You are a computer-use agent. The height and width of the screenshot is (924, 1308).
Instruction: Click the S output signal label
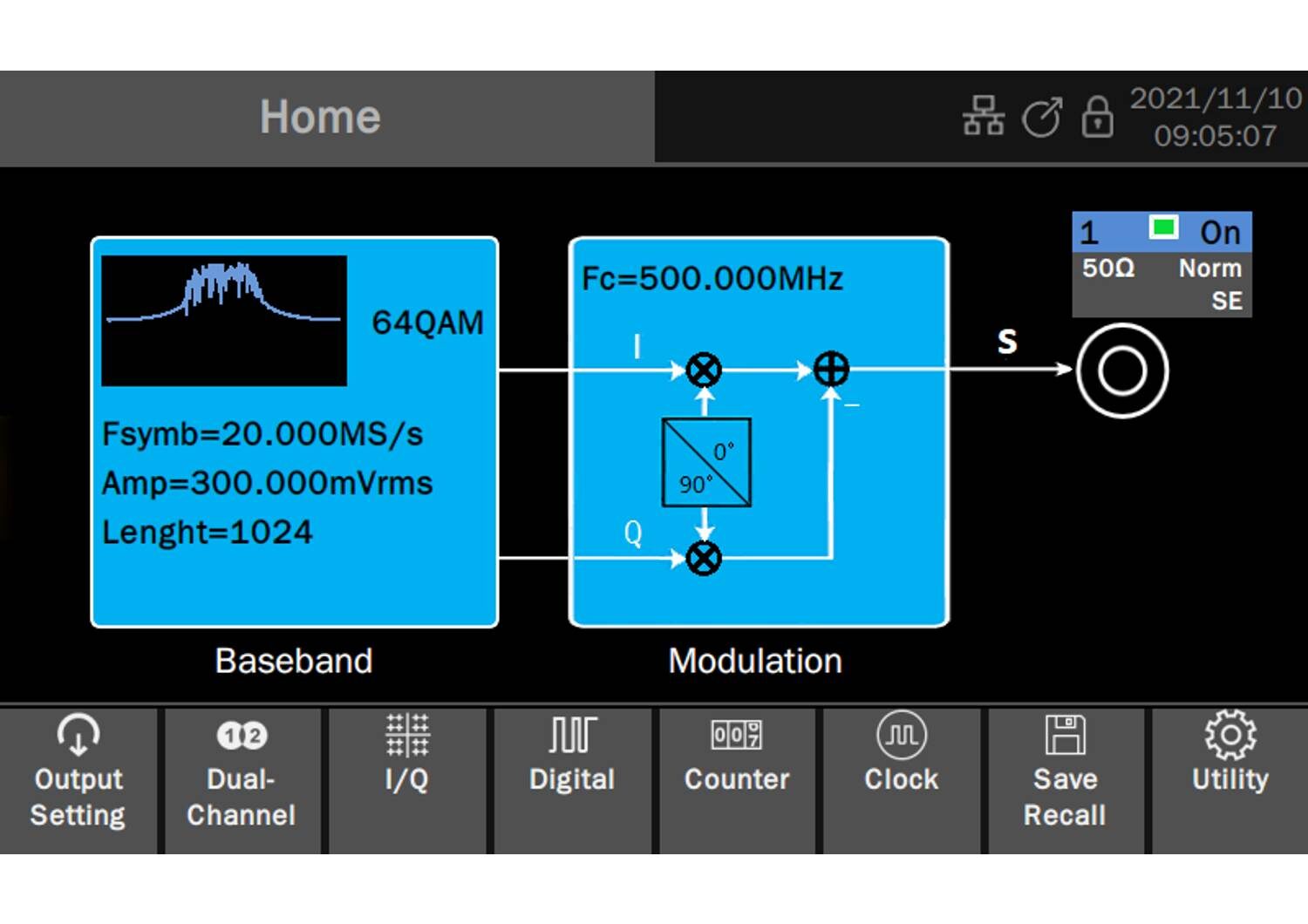pos(1007,342)
